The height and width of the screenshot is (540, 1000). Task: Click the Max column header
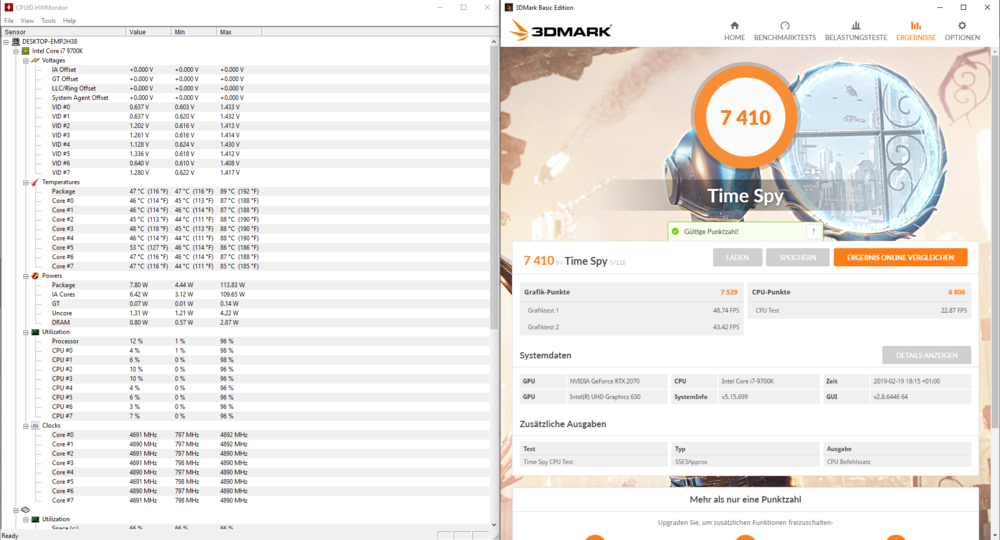(x=226, y=32)
